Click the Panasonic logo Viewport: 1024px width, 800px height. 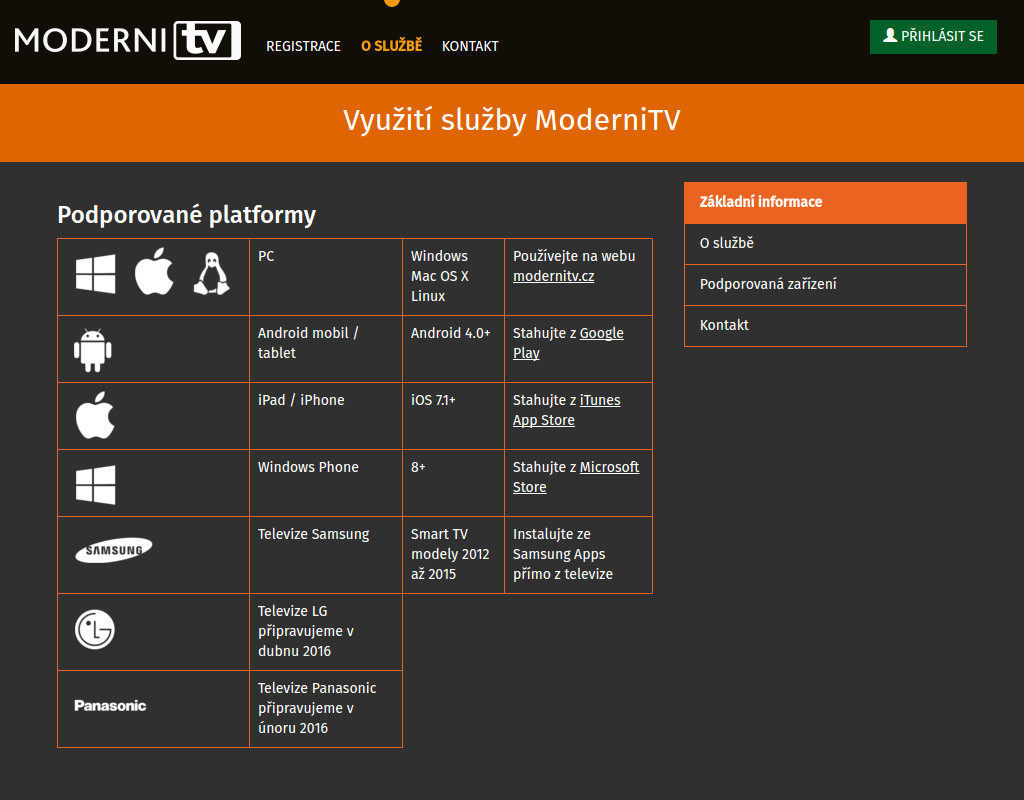110,706
